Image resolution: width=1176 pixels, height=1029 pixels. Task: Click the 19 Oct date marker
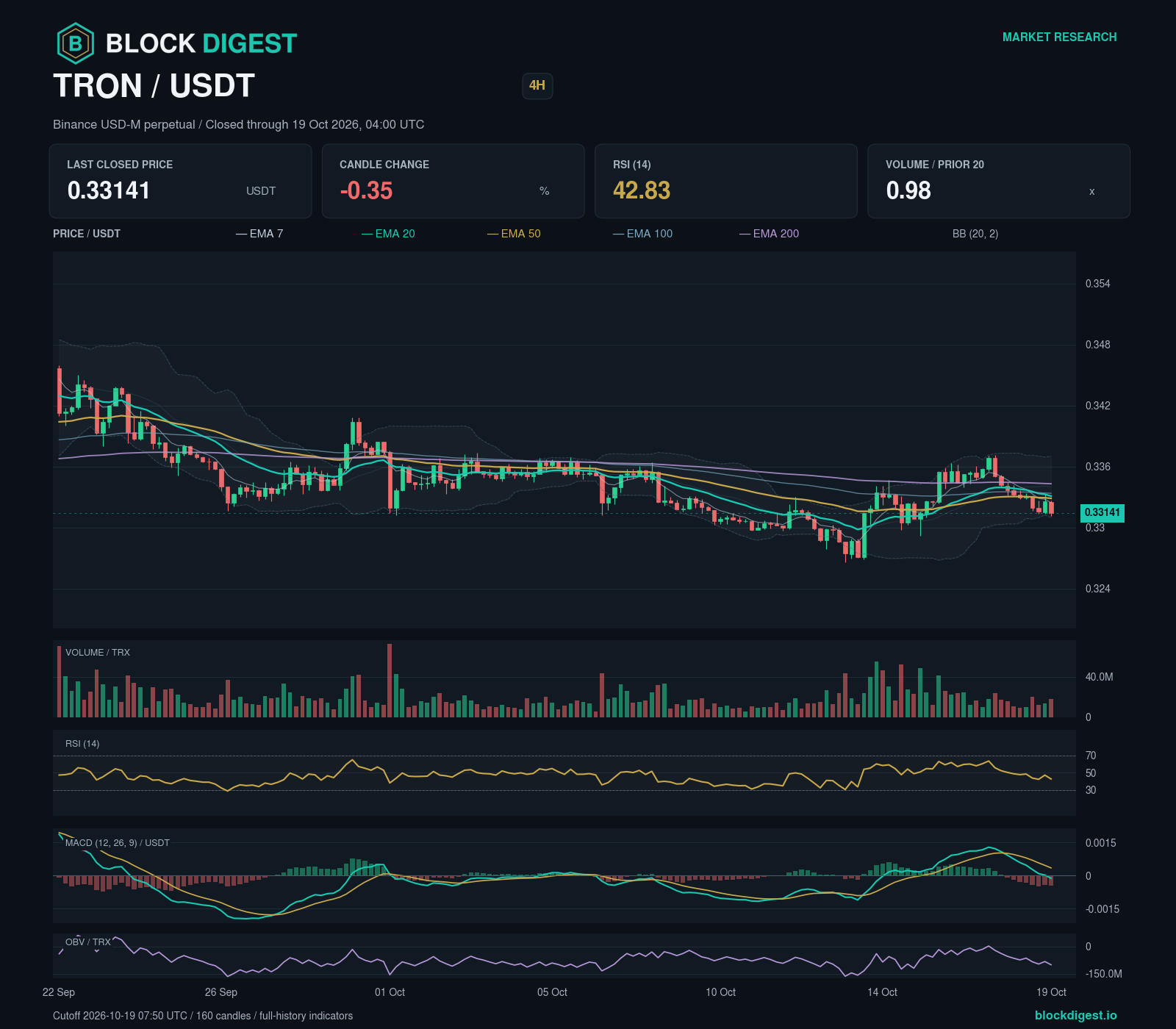(x=1051, y=992)
